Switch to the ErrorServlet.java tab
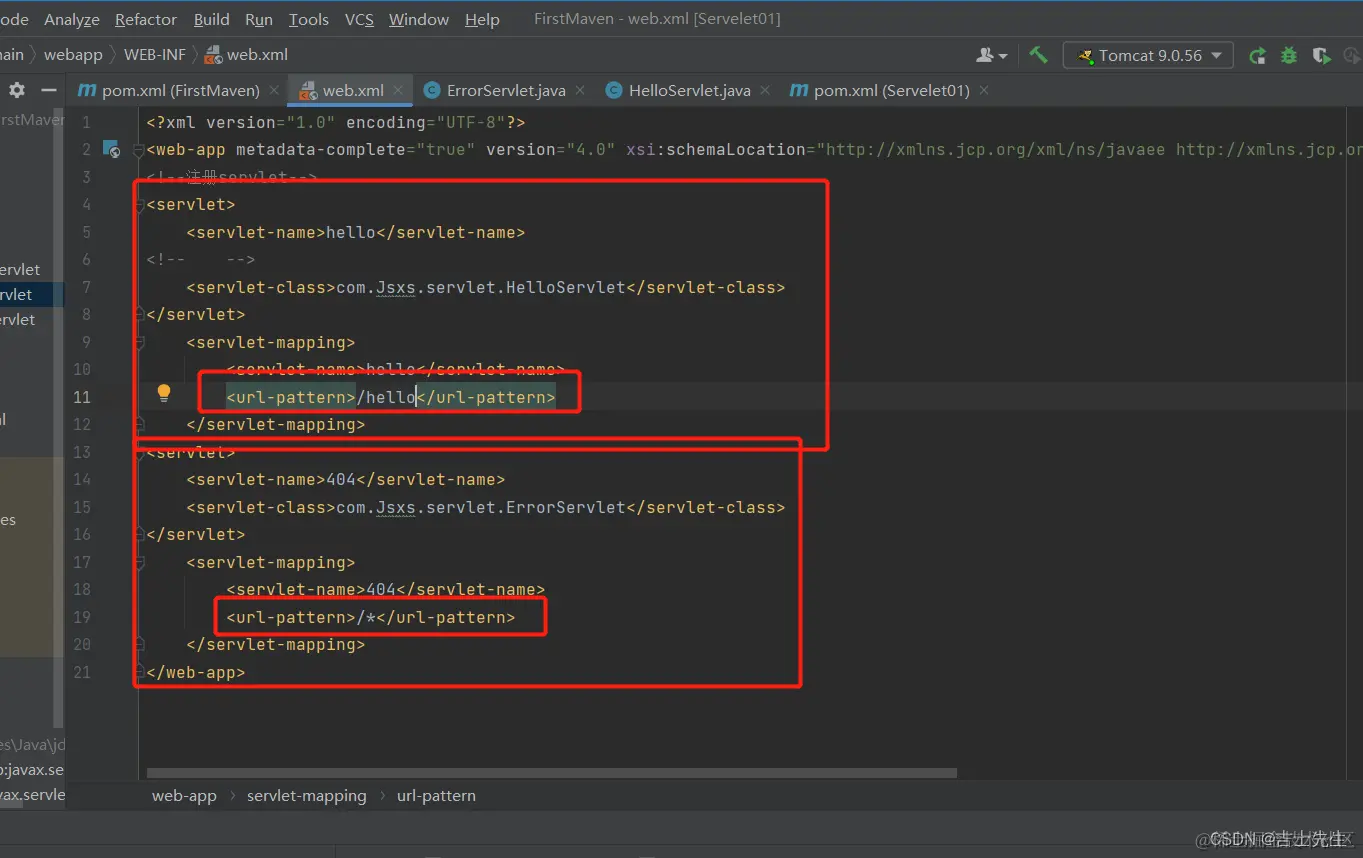The height and width of the screenshot is (858, 1363). click(x=506, y=90)
